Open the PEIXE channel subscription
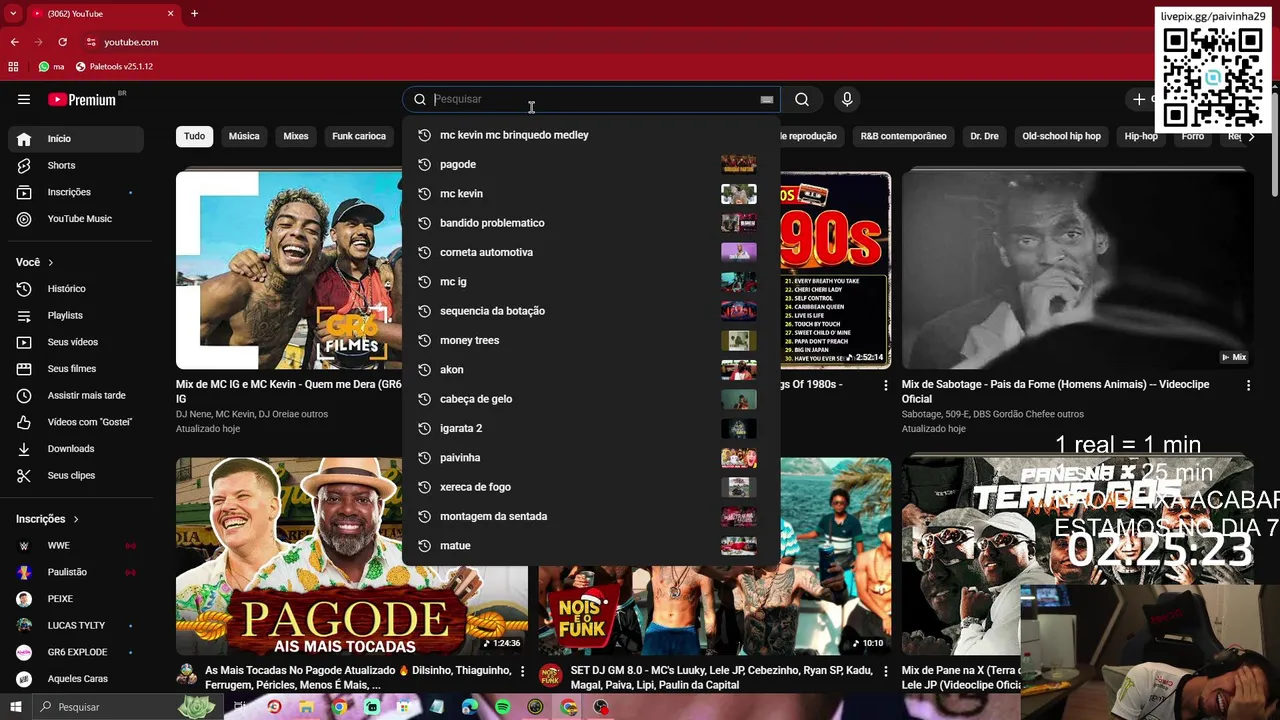1280x720 pixels. tap(76, 599)
